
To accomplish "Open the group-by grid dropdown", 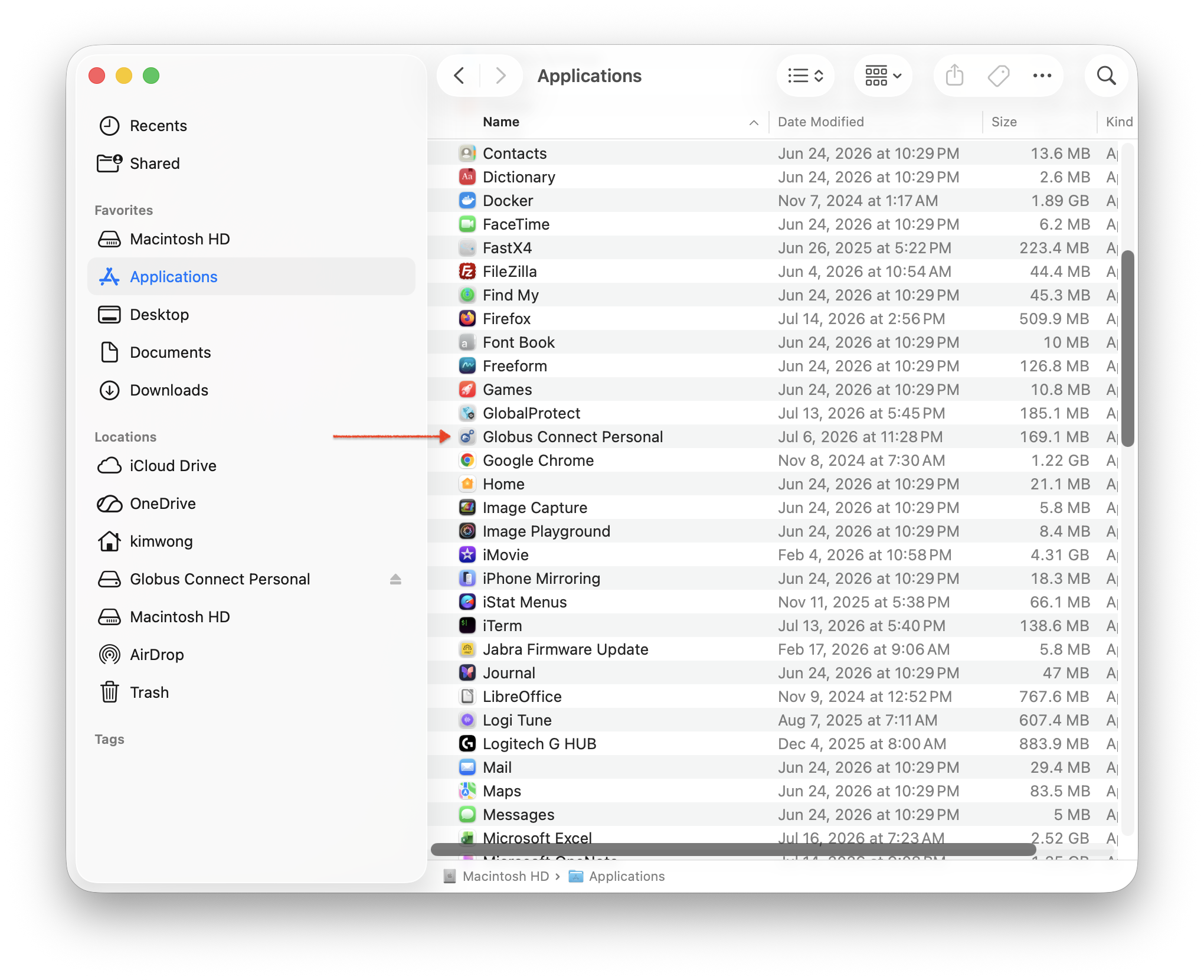I will point(883,76).
